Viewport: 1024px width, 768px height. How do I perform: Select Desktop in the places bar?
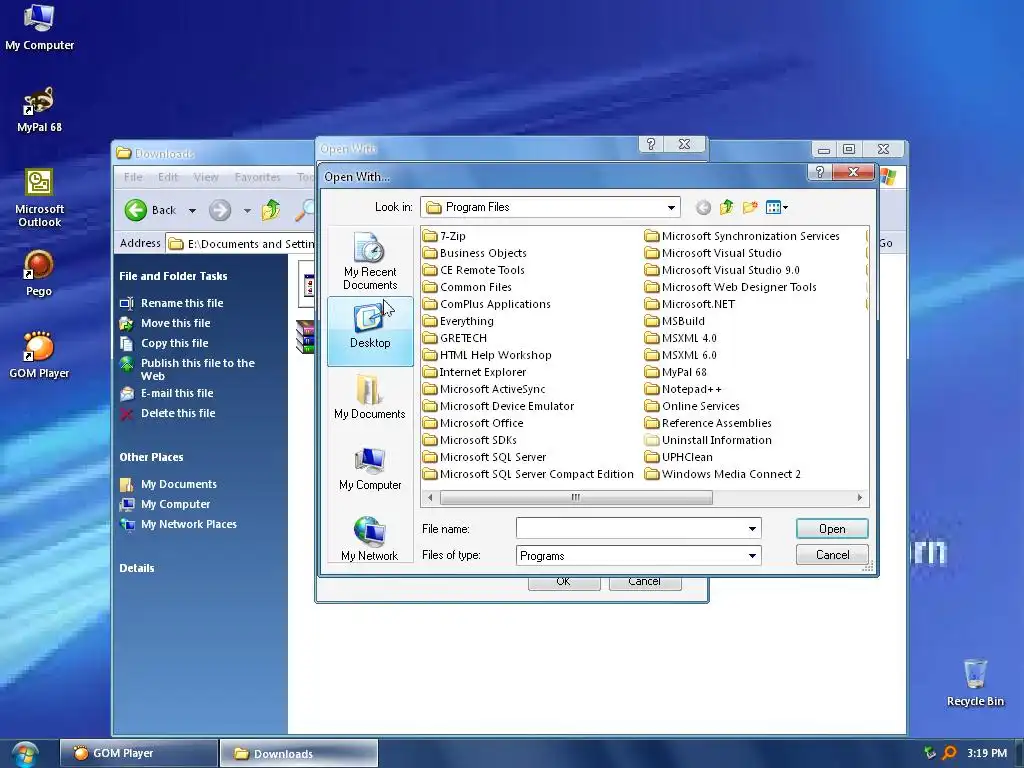tap(370, 331)
